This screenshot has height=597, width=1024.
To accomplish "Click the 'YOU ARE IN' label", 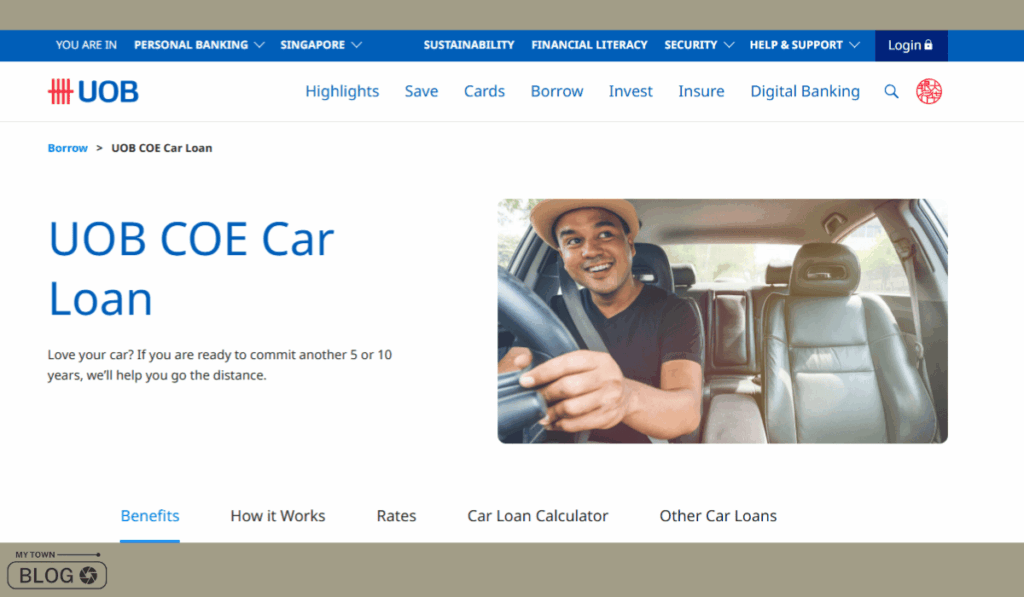I will click(x=86, y=45).
